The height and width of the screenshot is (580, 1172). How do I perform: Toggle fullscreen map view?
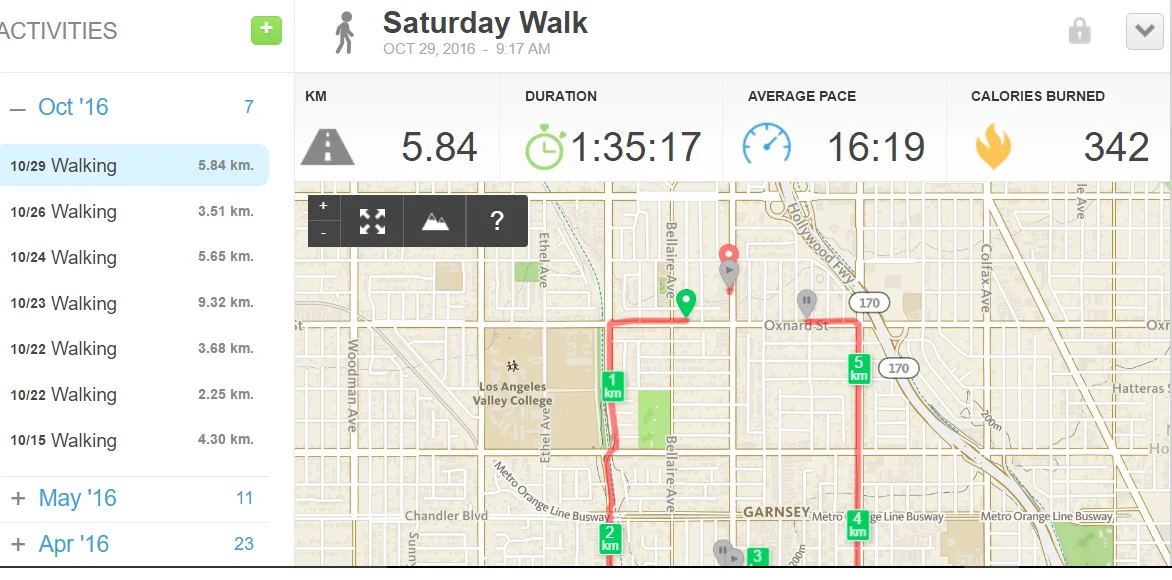coord(372,221)
